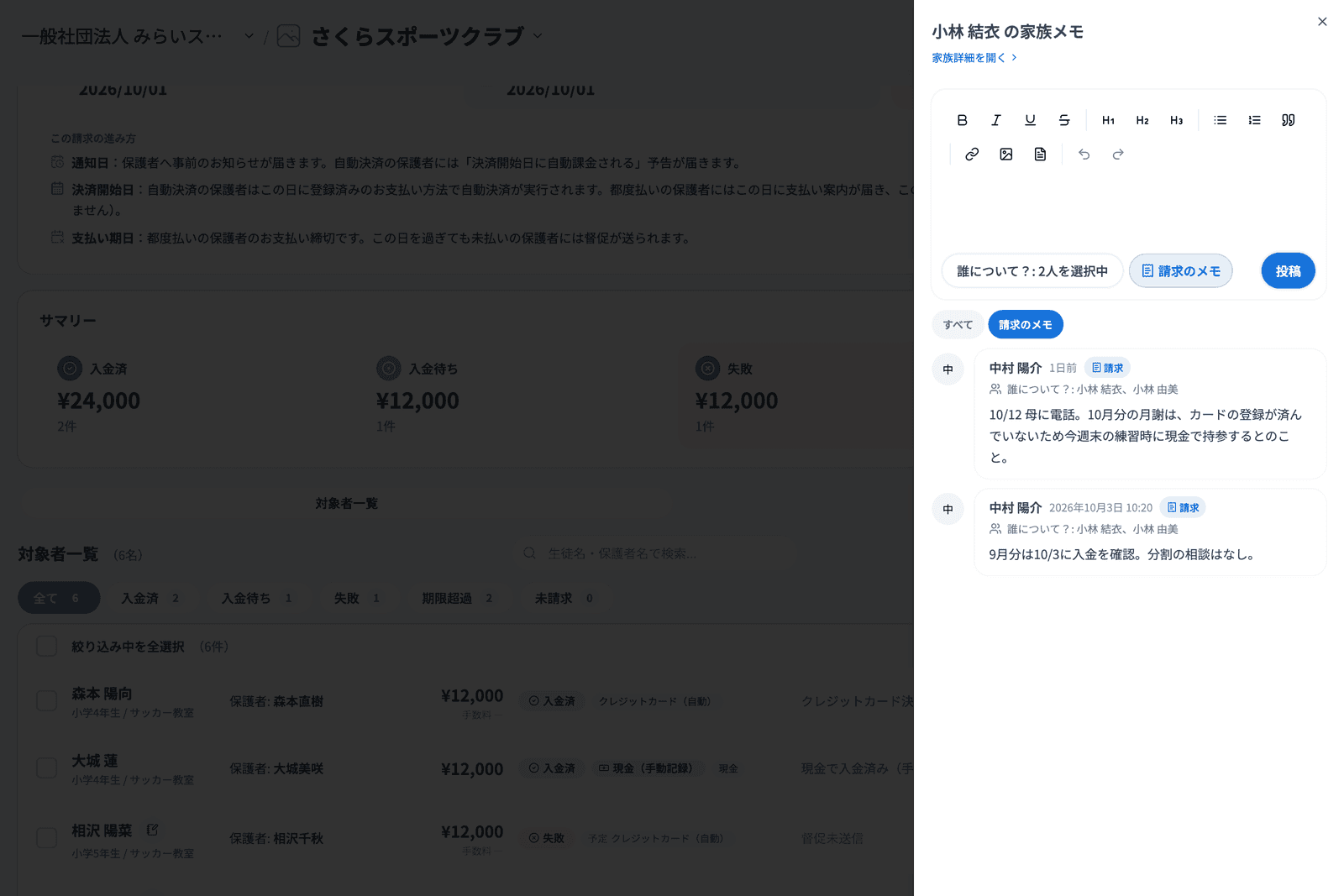Screen dimensions: 1344x896
Task: Click 請求 tag on 2026年10月3日 memo
Action: pos(1183,508)
